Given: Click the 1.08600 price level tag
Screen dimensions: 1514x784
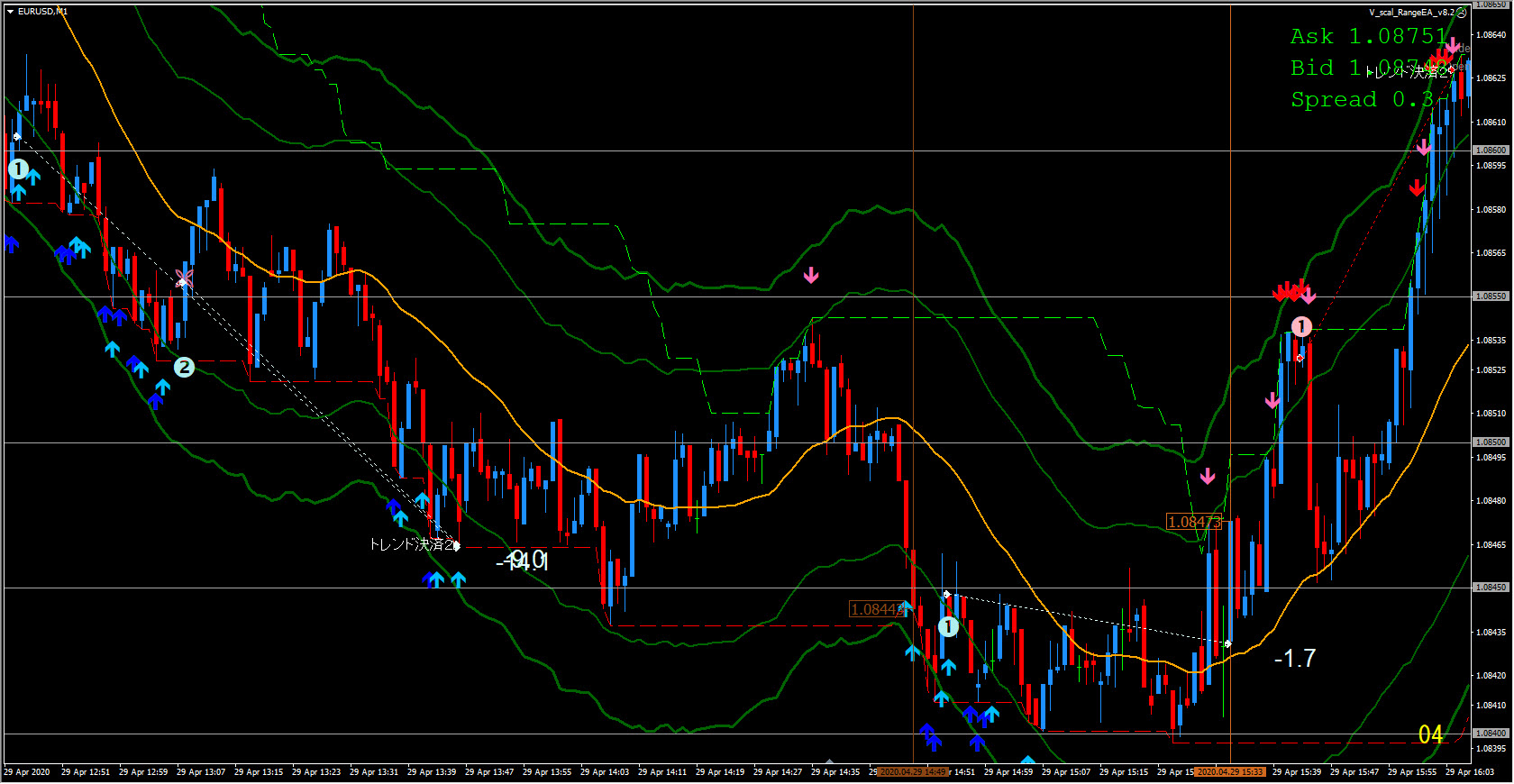Looking at the screenshot, I should tap(1491, 150).
